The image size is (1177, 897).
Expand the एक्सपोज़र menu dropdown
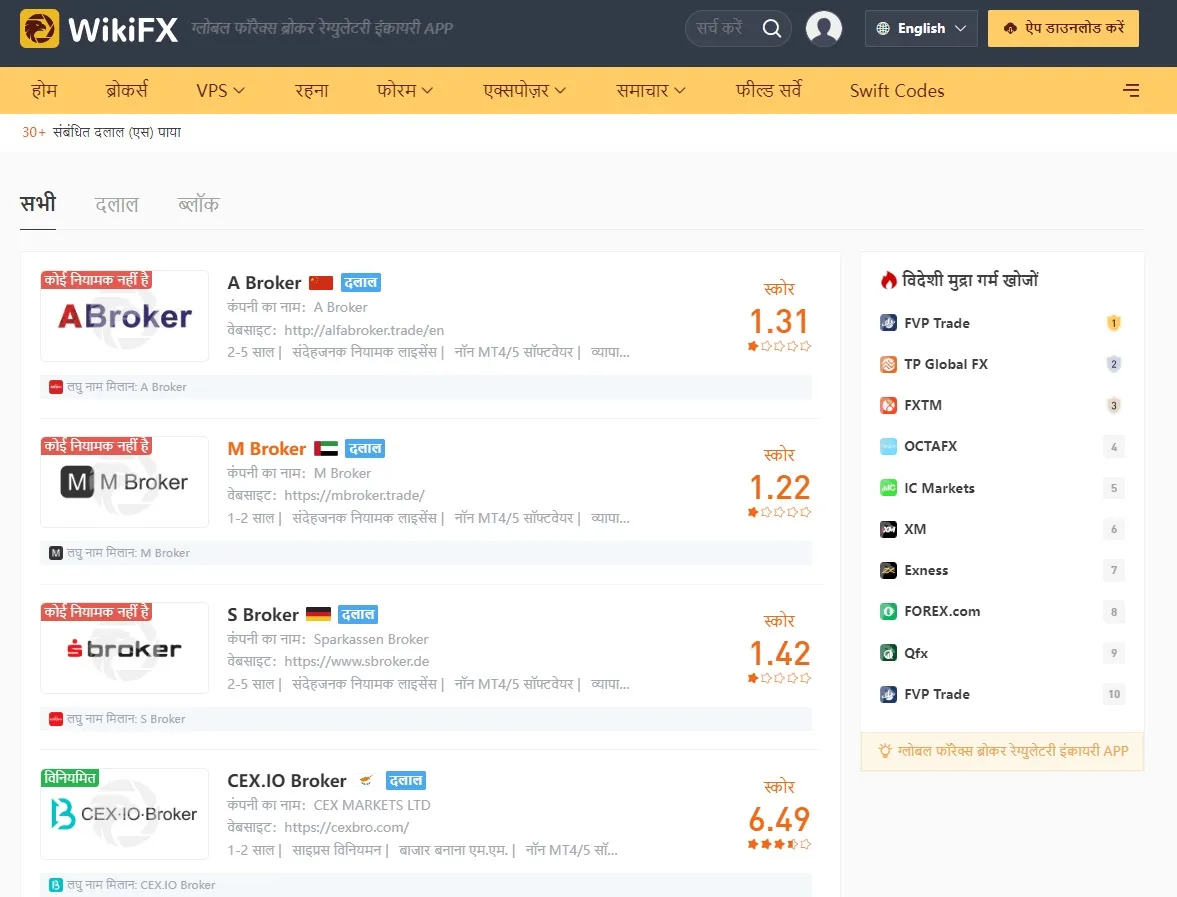point(524,91)
